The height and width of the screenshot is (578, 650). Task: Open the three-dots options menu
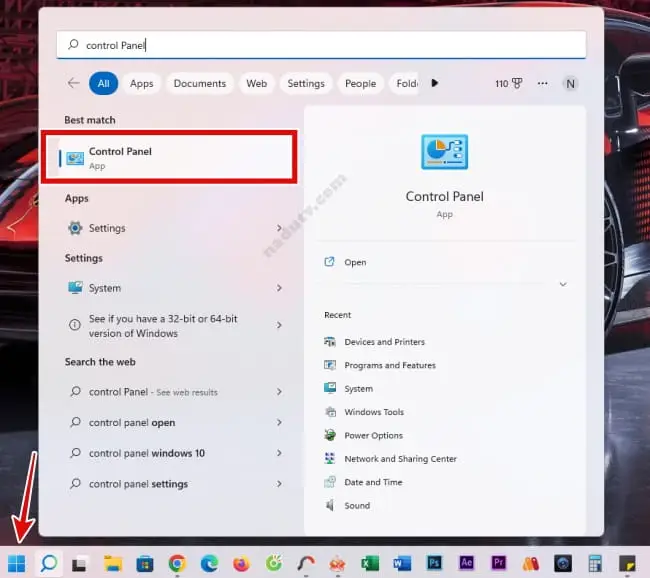click(542, 83)
